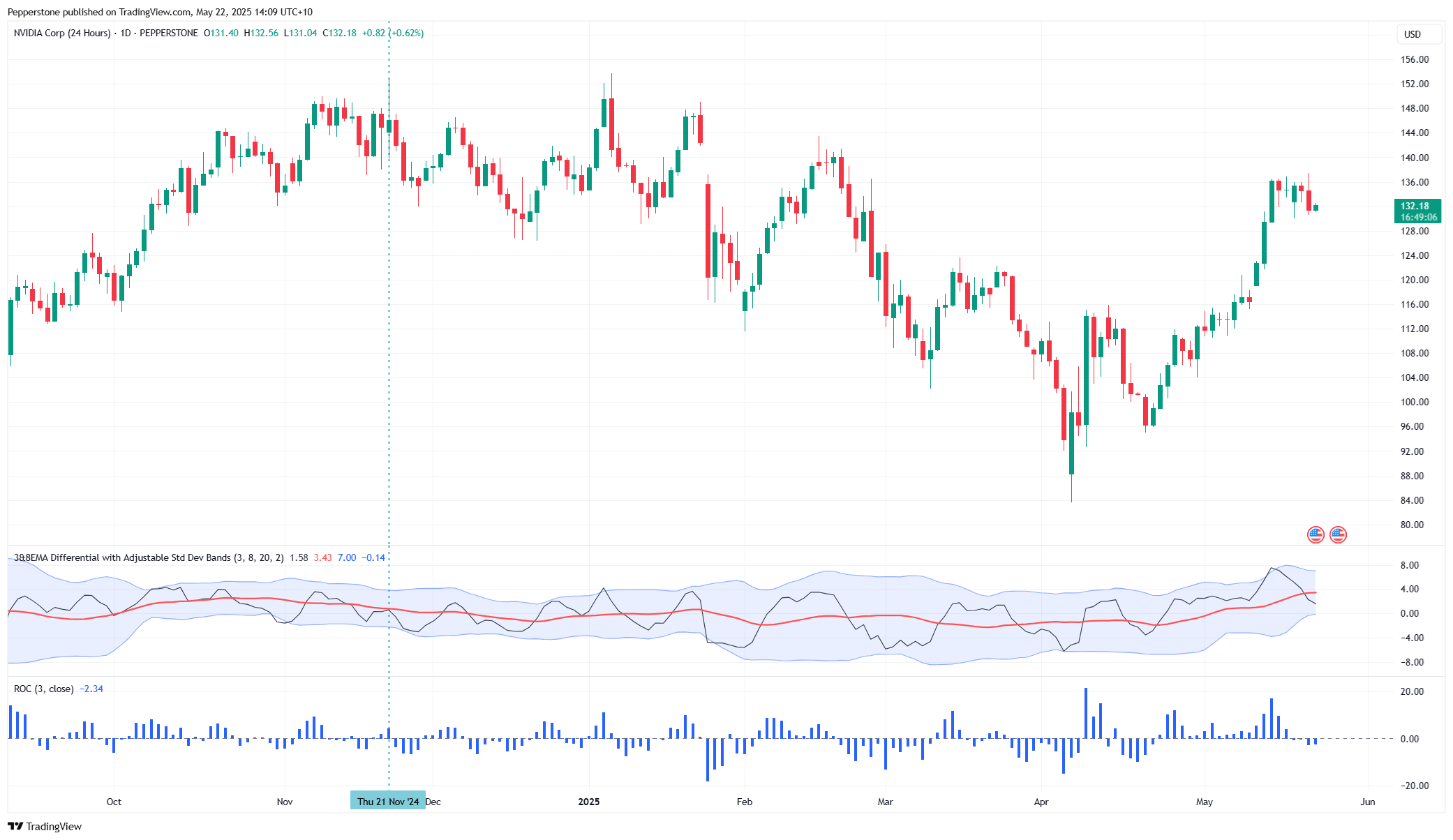The height and width of the screenshot is (840, 1453).
Task: Click the Jun label on time axis
Action: tap(1368, 802)
